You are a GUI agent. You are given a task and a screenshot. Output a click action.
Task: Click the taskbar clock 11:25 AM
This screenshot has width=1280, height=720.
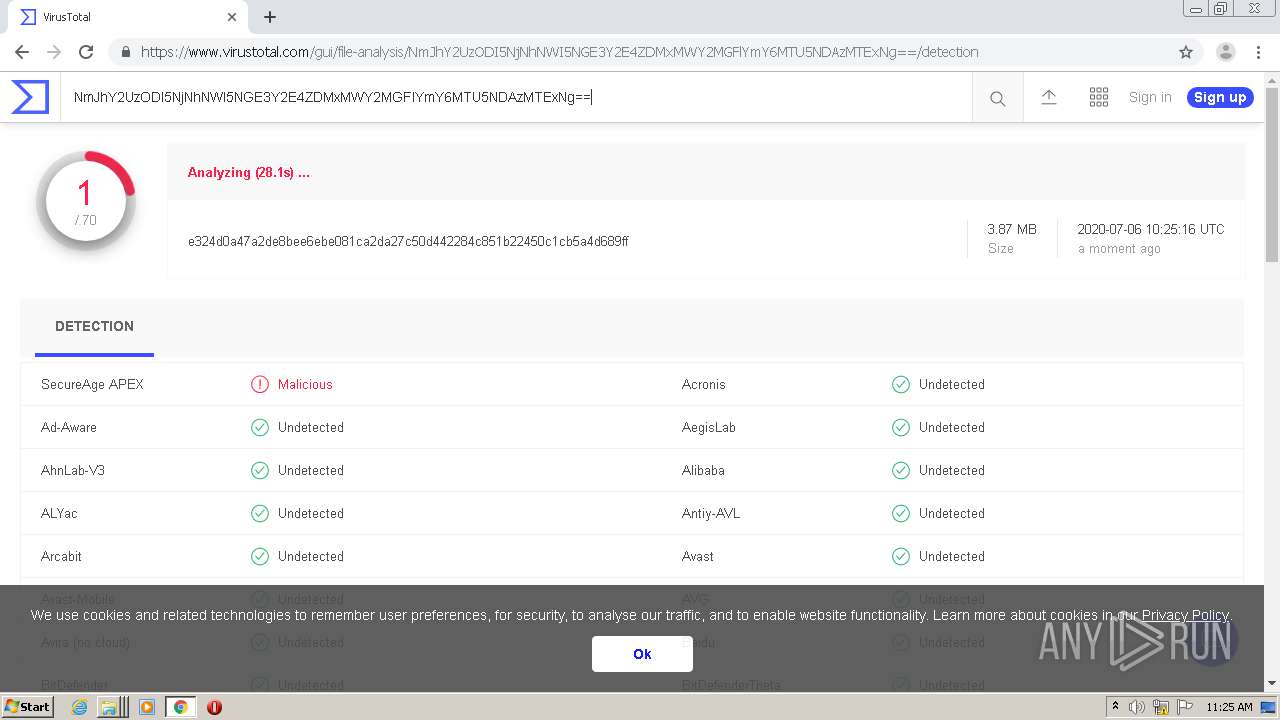point(1229,707)
